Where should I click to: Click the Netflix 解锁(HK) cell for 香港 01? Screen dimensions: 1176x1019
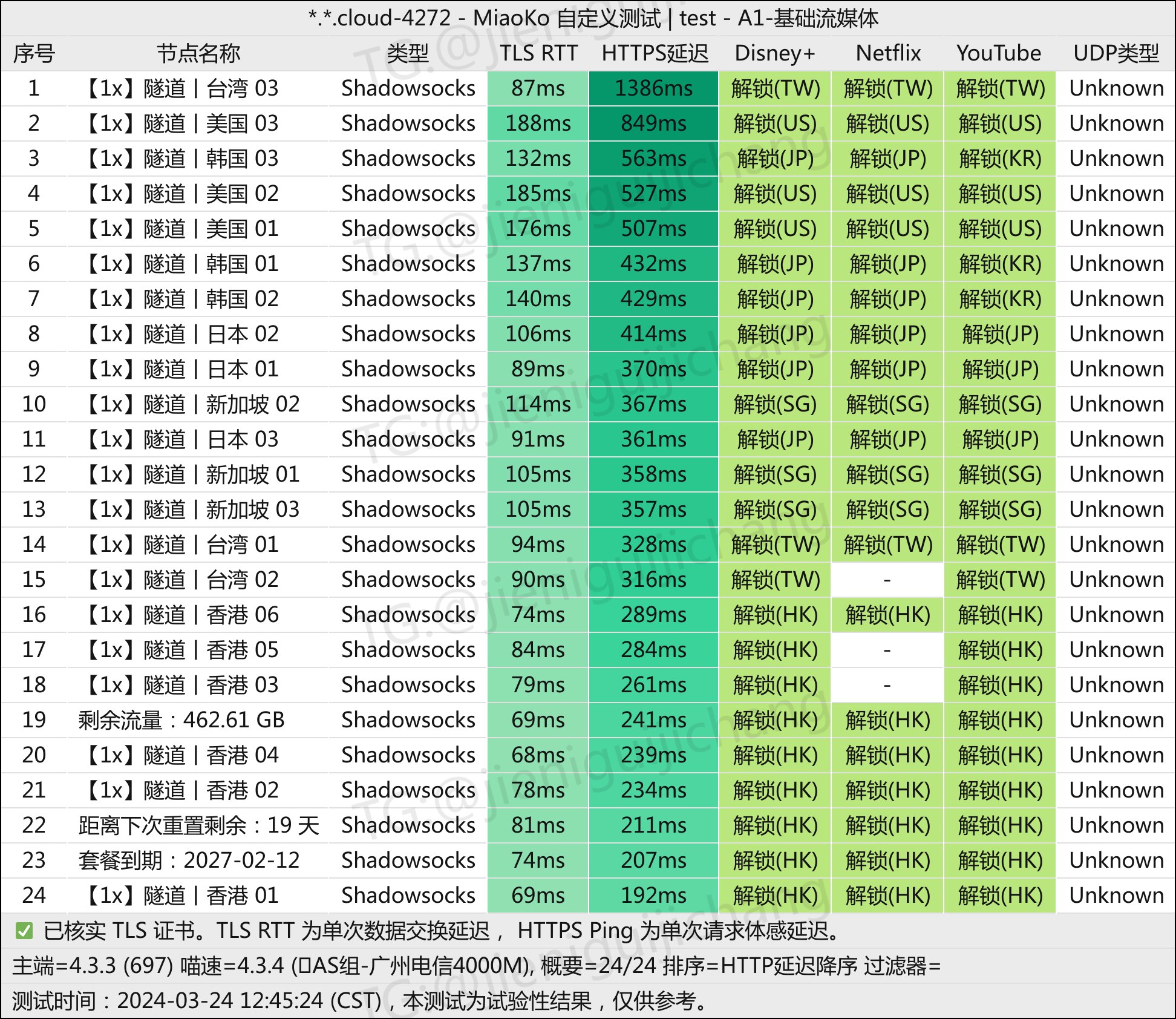coord(887,896)
